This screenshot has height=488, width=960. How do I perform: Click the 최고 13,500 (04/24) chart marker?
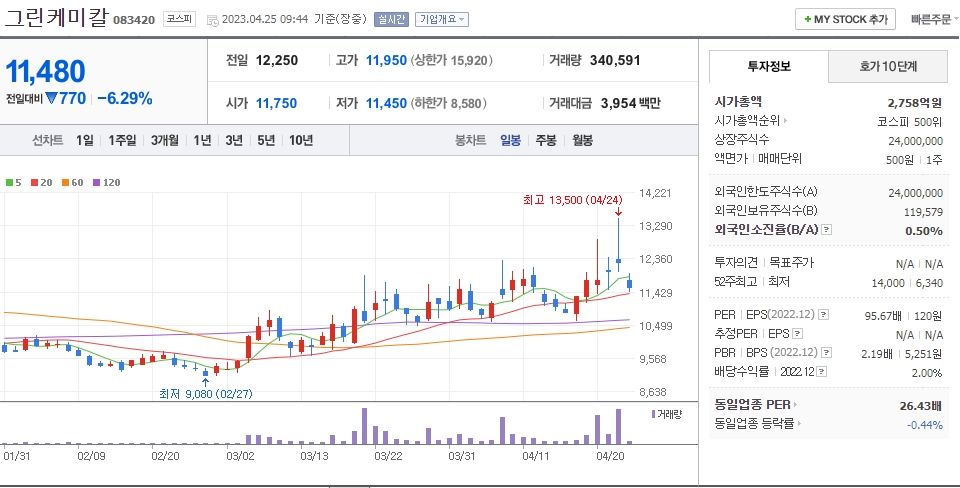572,200
